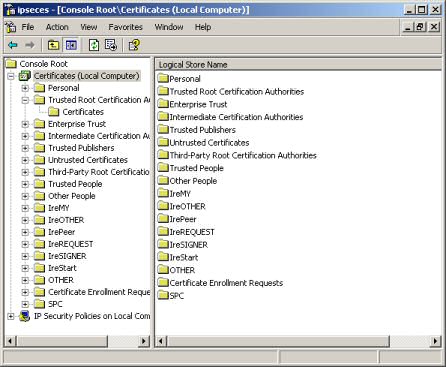Click IreREQUEST folder icon in right pane
This screenshot has width=446, height=367.
tap(163, 232)
